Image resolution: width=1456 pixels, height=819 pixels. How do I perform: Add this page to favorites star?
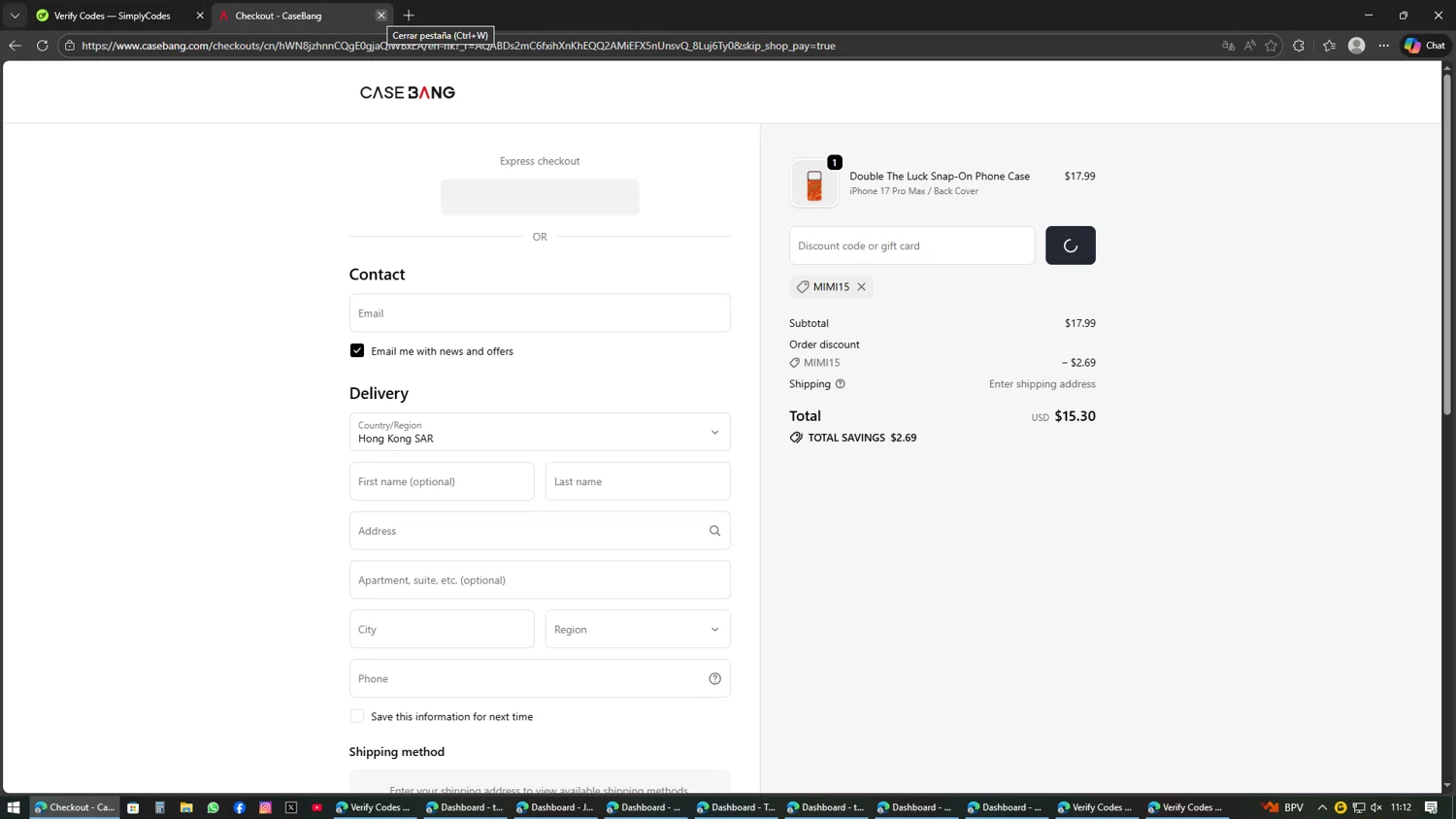coord(1271,46)
